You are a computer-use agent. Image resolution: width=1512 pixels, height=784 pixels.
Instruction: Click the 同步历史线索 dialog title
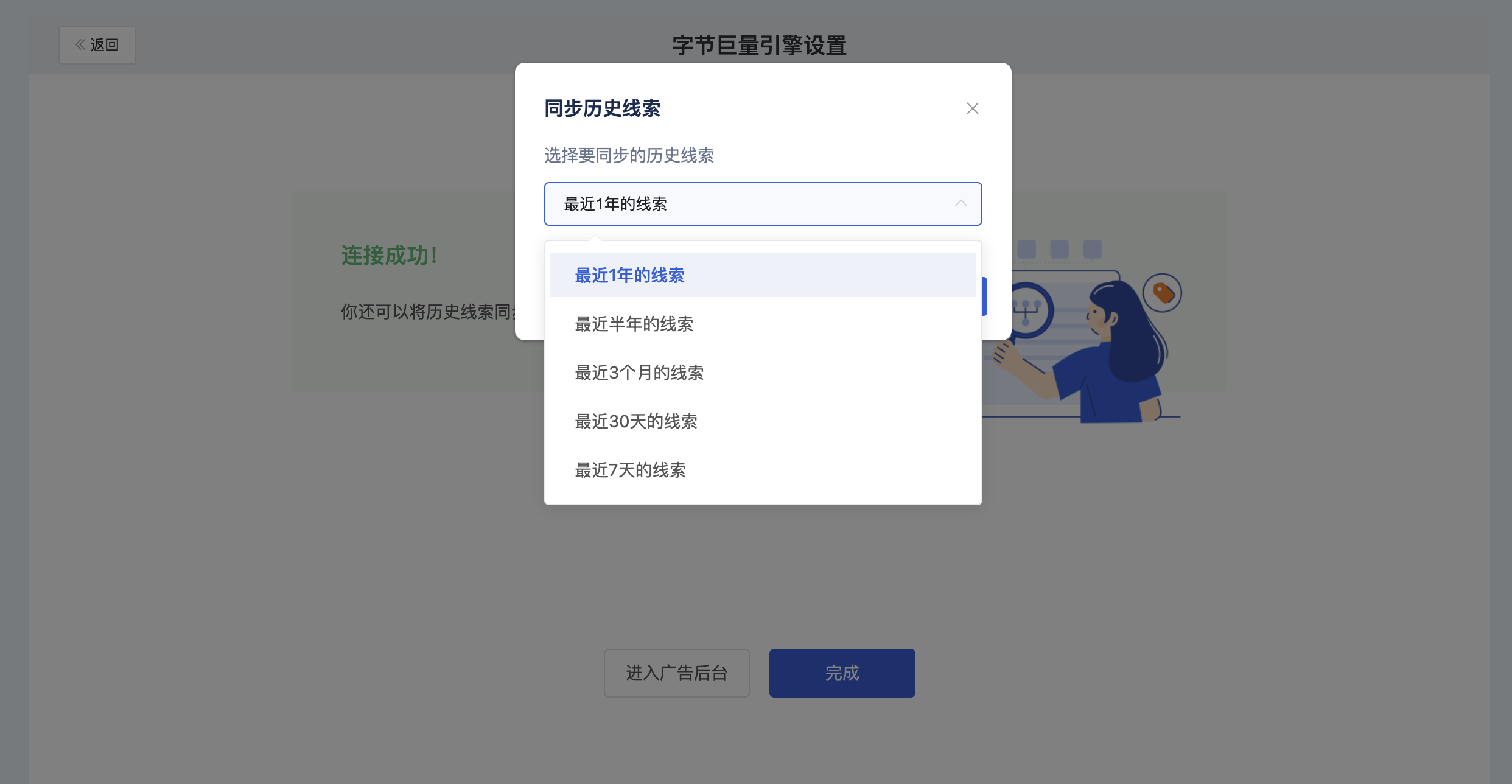603,108
